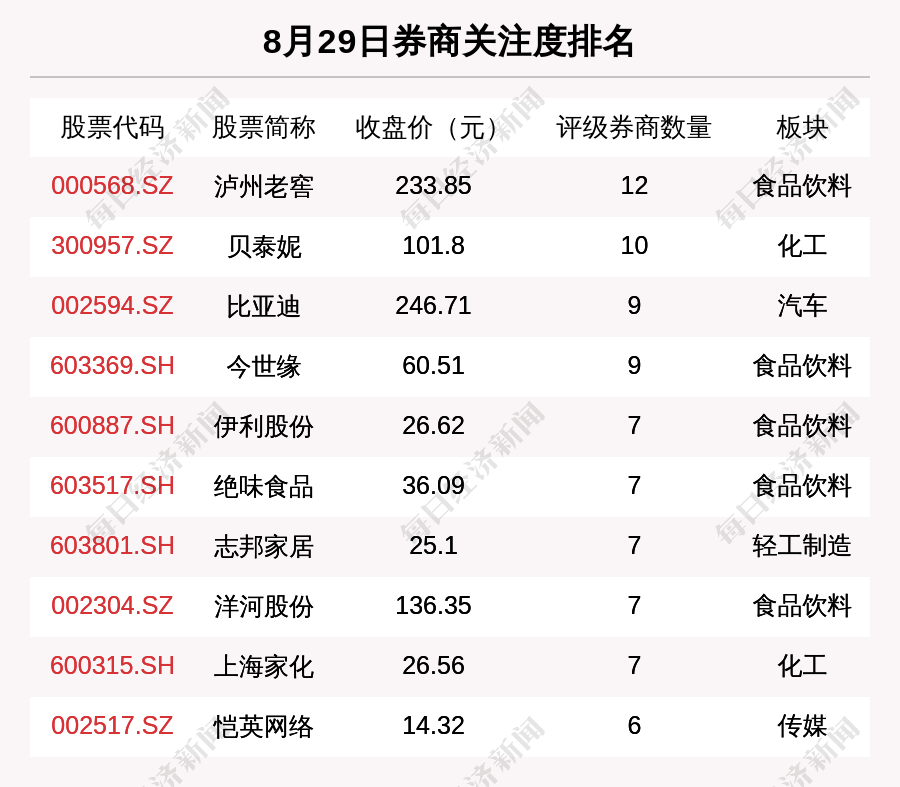Select stock code 002594.SZ
Screen dimensions: 900x787
pos(112,305)
